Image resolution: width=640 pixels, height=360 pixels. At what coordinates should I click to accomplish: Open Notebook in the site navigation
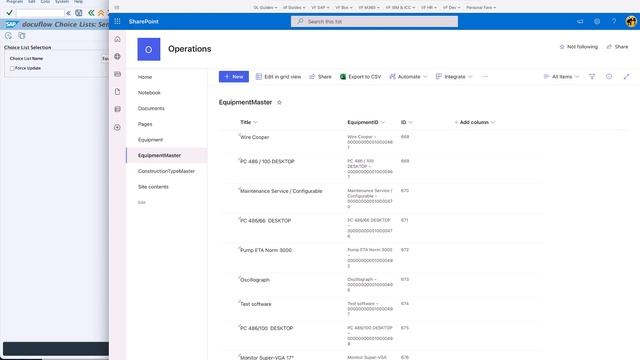pos(149,93)
